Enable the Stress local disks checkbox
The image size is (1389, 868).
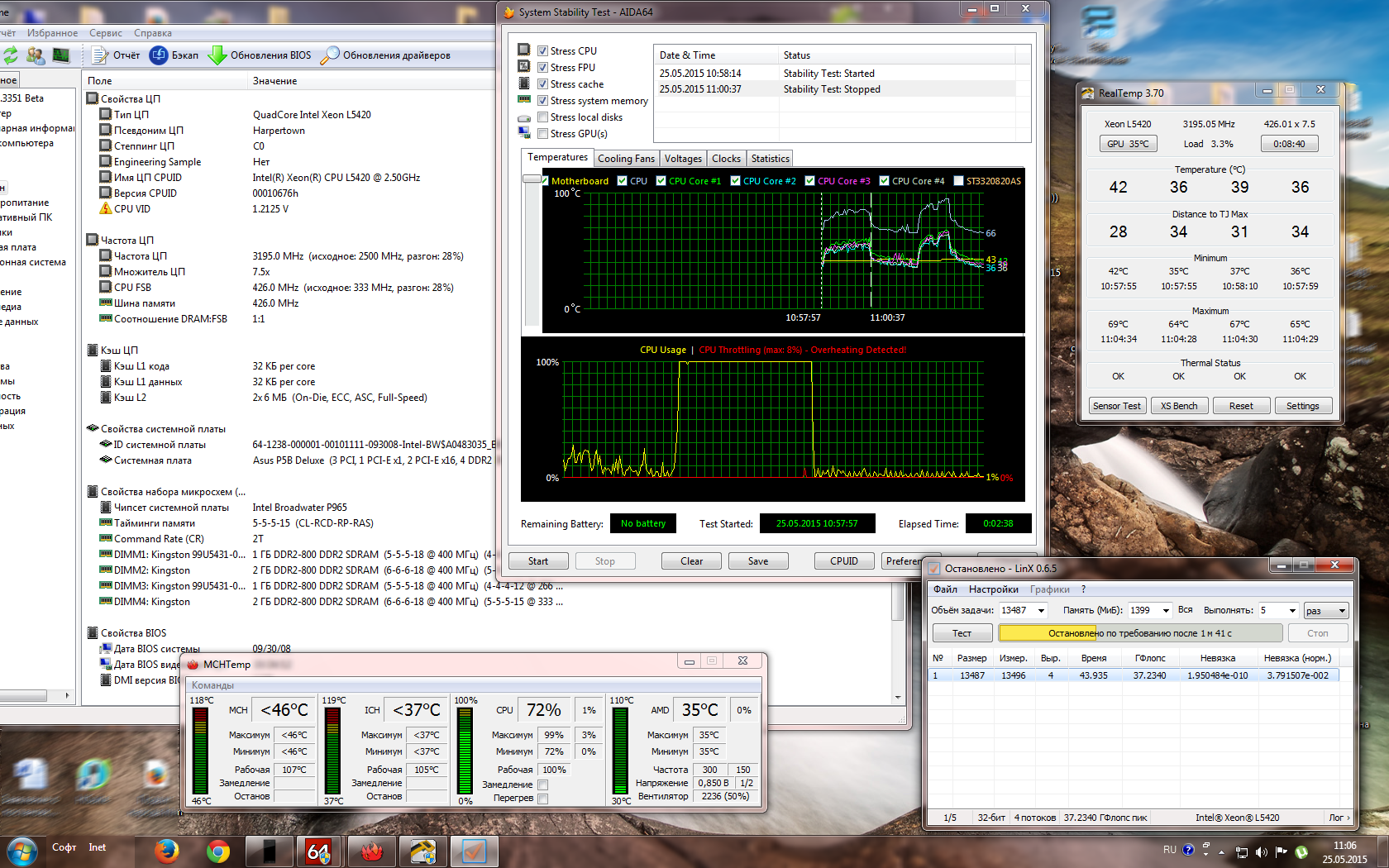[x=542, y=117]
